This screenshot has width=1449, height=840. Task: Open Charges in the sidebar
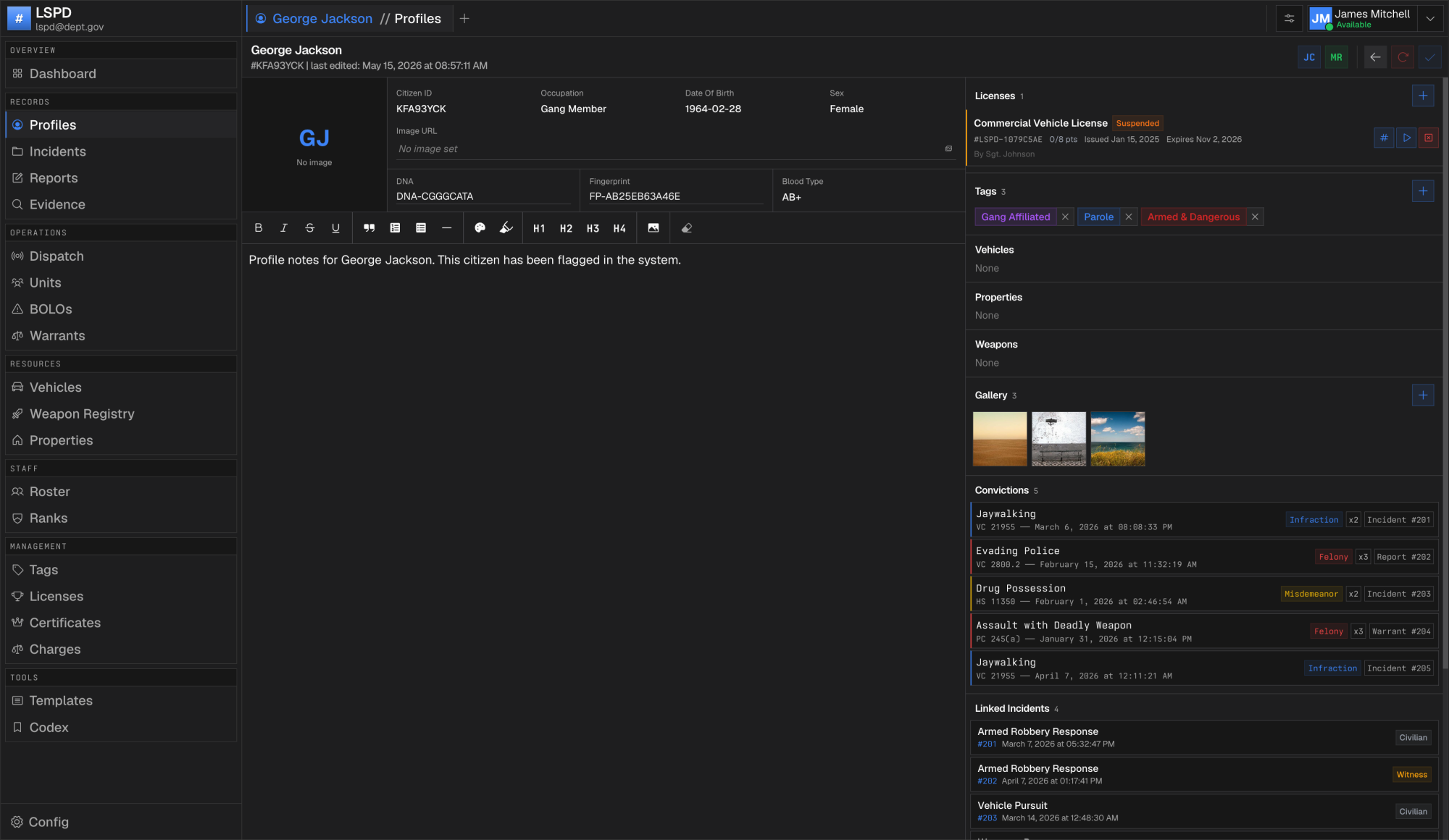(121, 650)
